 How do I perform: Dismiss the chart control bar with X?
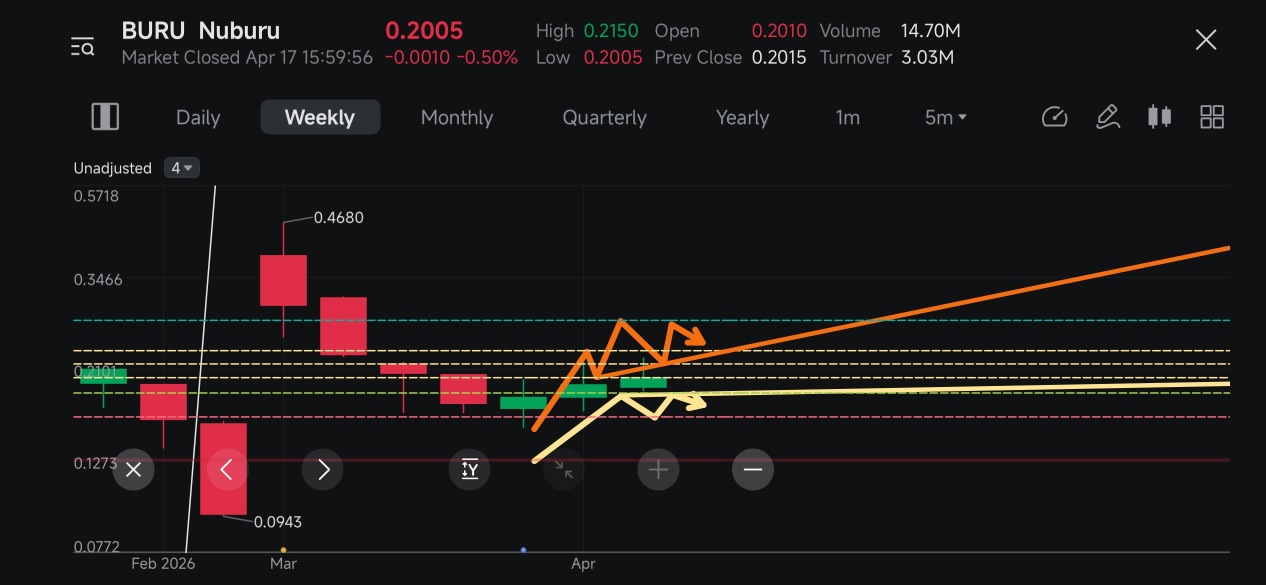[x=134, y=469]
